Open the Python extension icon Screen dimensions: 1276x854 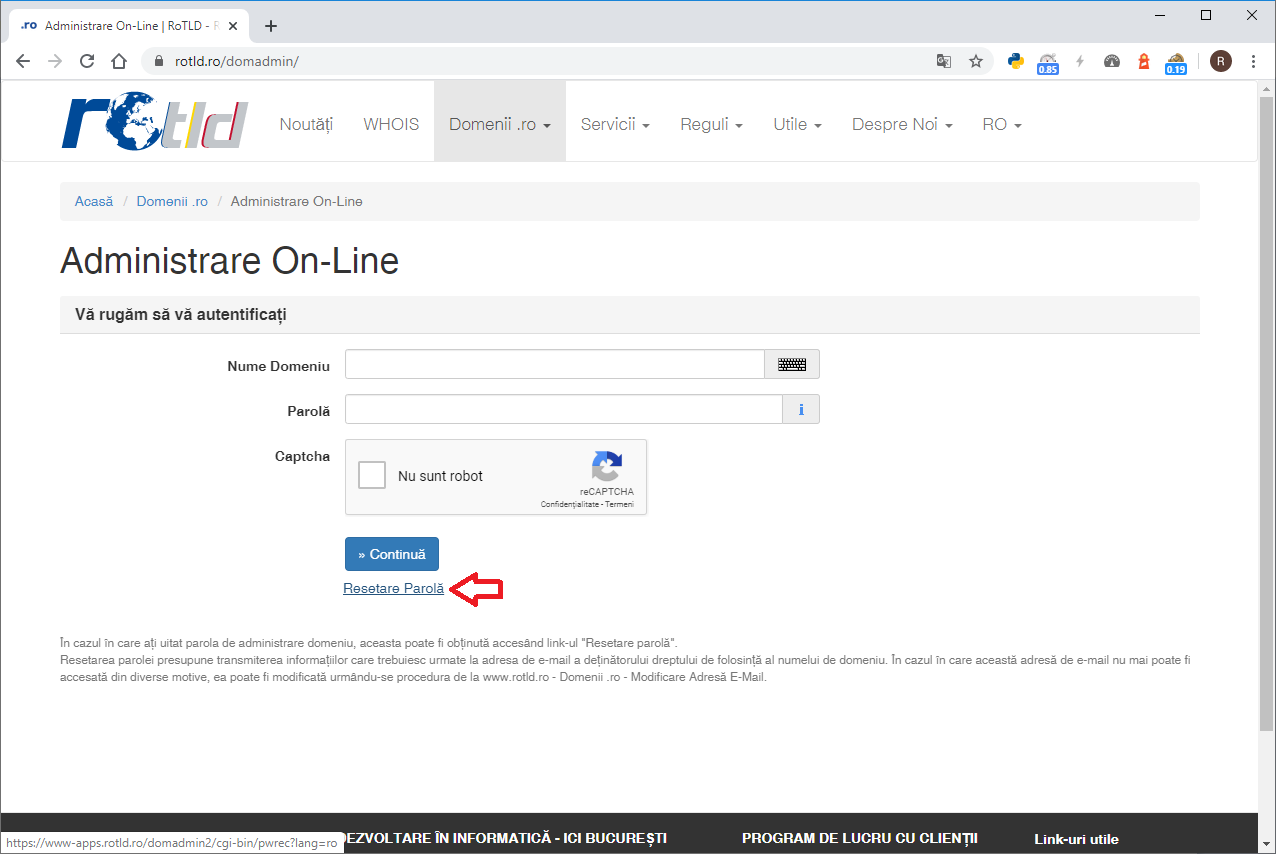tap(1016, 61)
